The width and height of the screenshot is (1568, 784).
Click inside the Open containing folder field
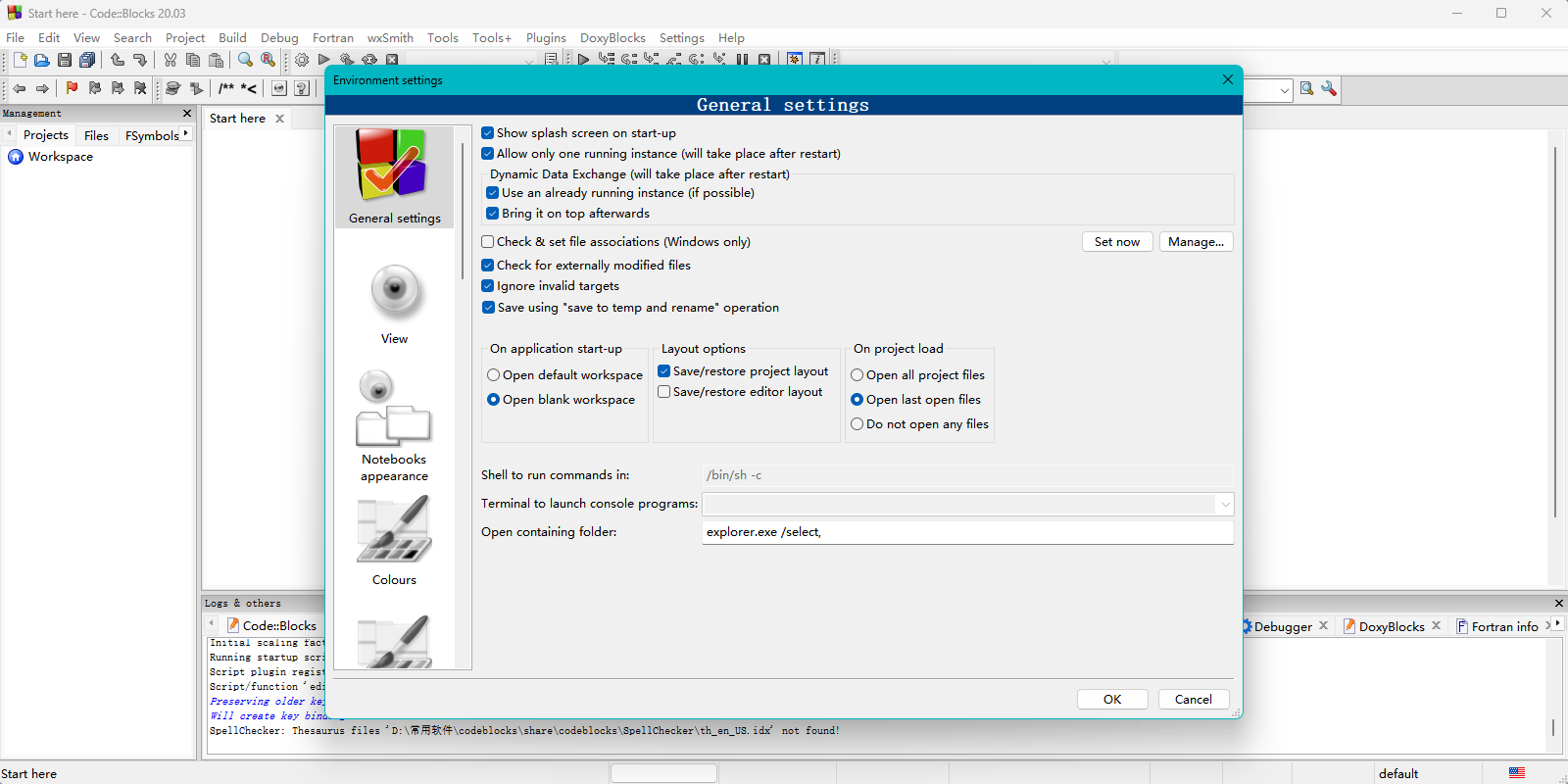pos(966,532)
